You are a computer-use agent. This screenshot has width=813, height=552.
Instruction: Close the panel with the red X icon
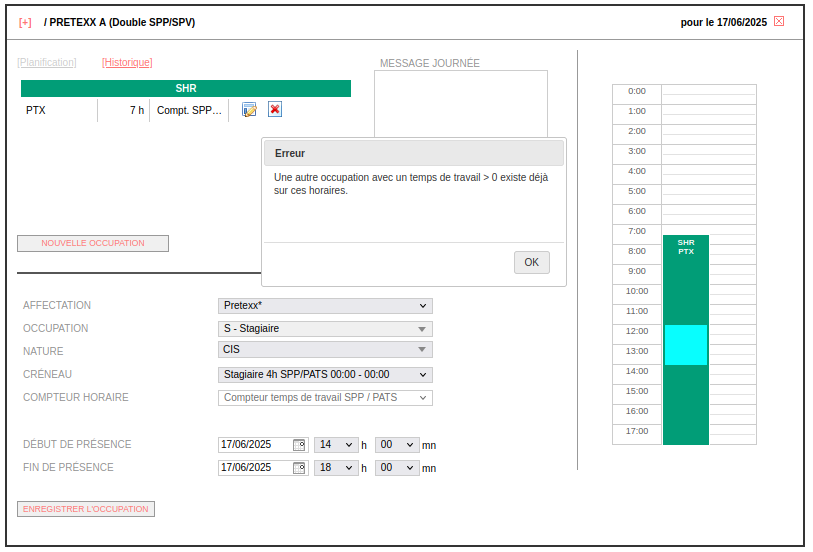(x=779, y=21)
